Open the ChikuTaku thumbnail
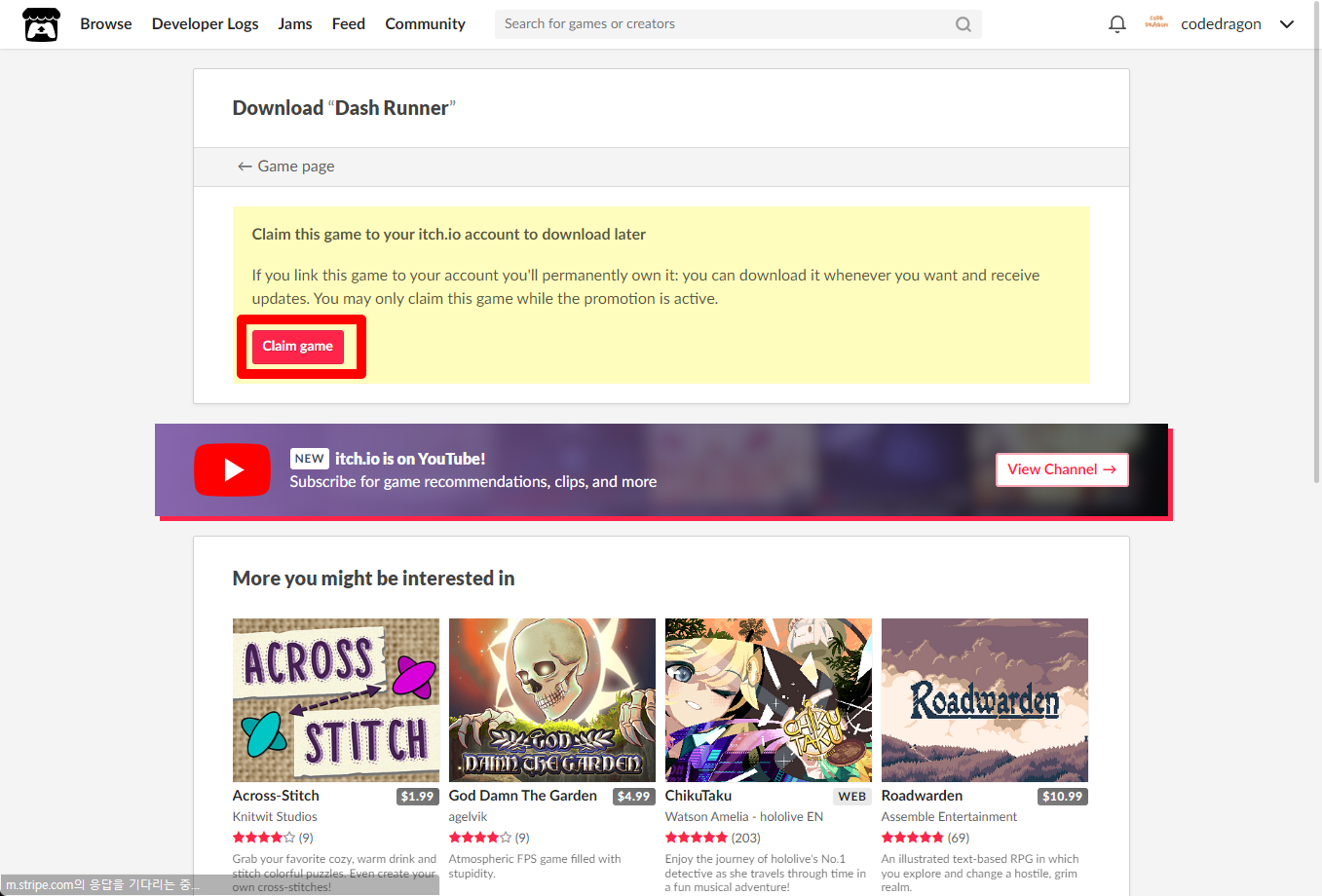The image size is (1322, 896). tap(769, 700)
